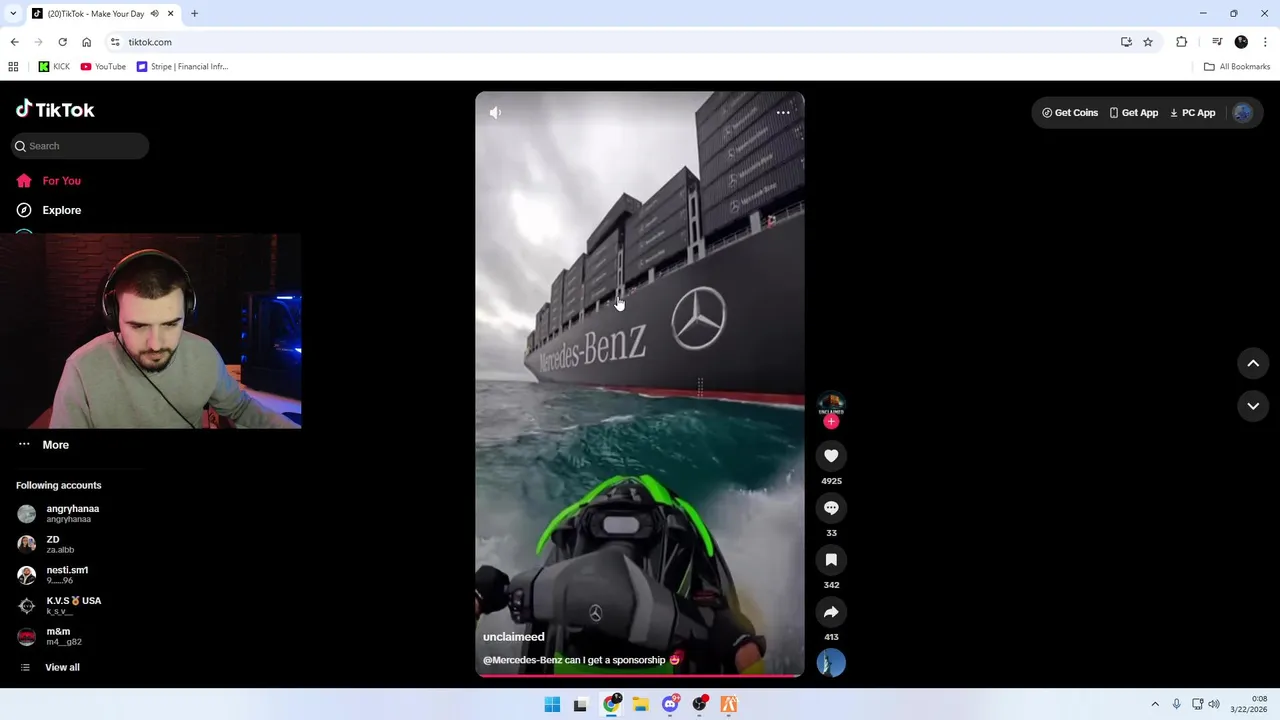1280x720 pixels.
Task: Open File Explorer from taskbar
Action: [640, 705]
